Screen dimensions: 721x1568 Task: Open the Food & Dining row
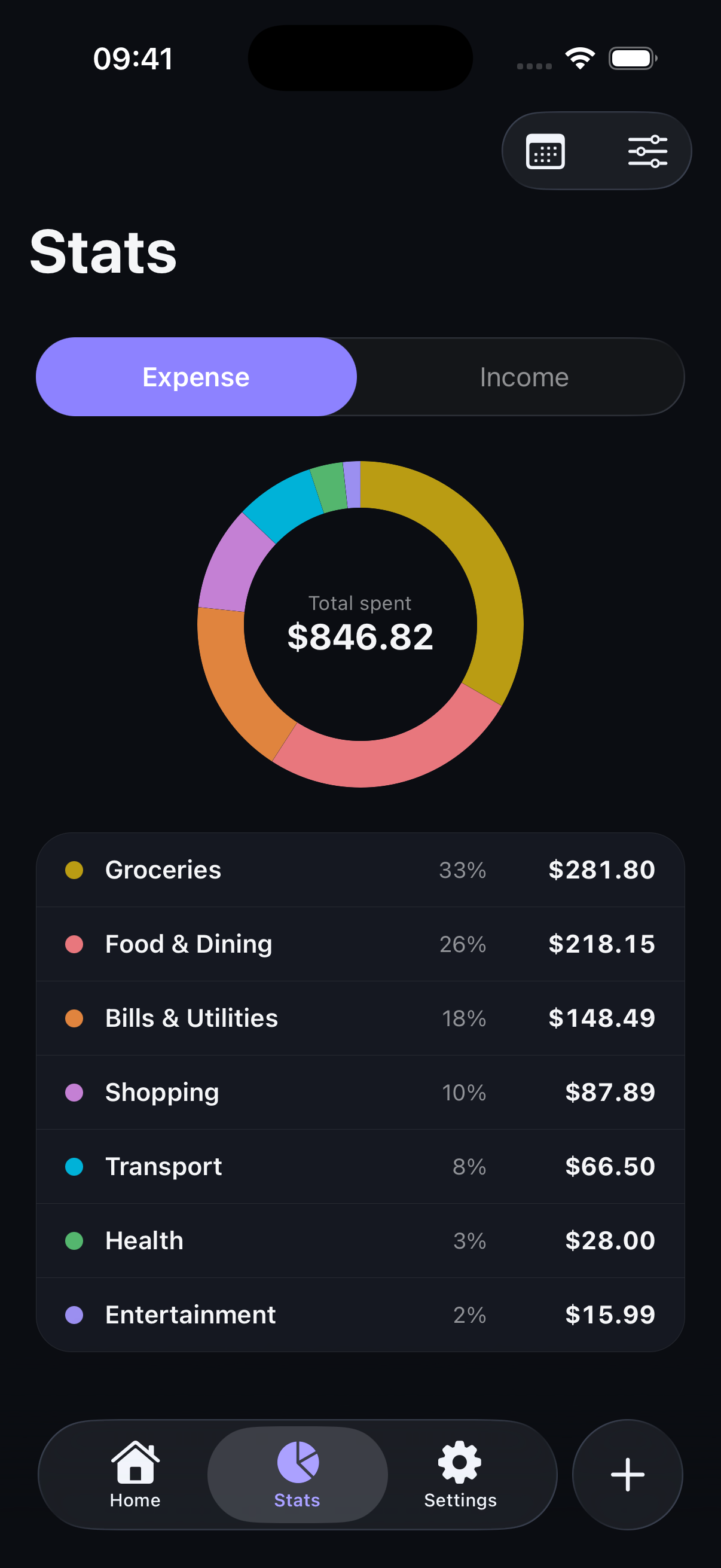tap(360, 944)
